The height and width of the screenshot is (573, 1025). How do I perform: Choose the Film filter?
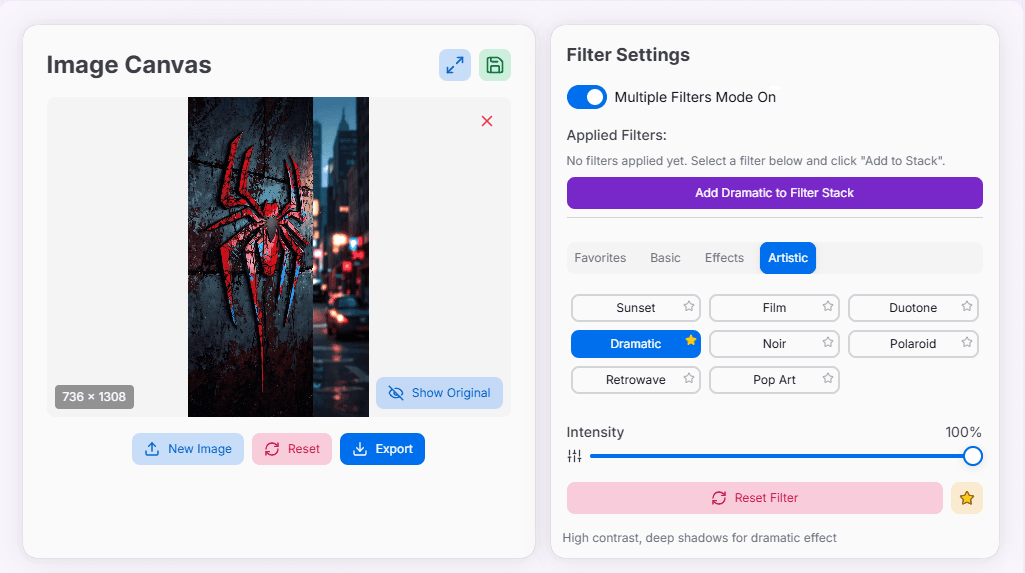[x=774, y=308]
